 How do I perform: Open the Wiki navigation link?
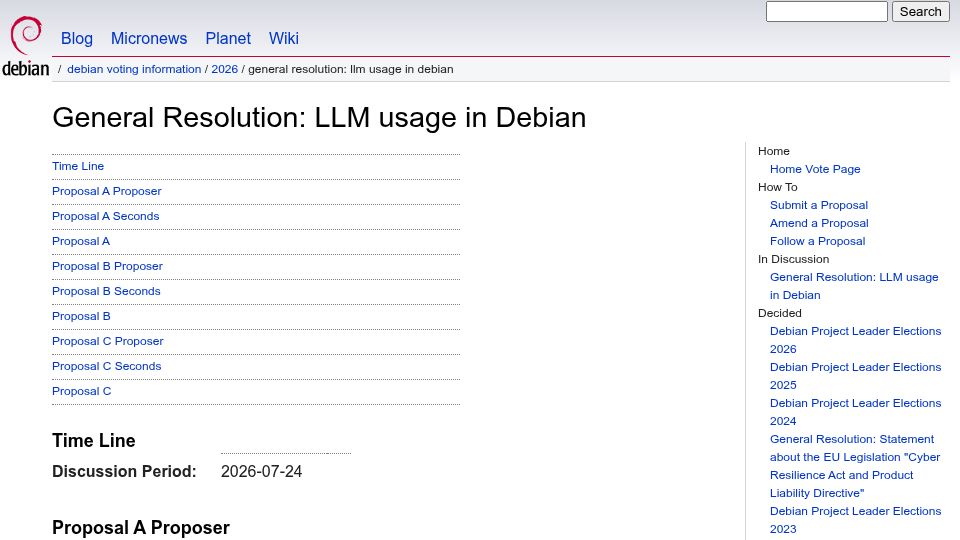tap(283, 39)
